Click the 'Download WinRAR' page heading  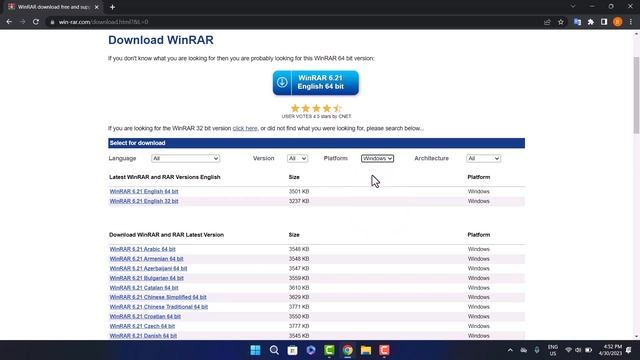coord(161,40)
